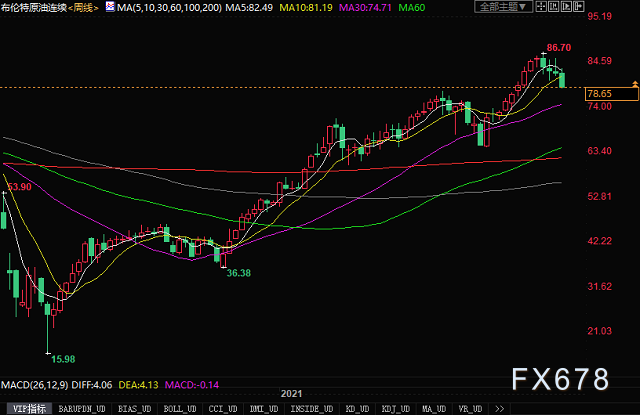The width and height of the screenshot is (640, 415).
Task: Switch to the KDJ_UD indicator tab
Action: (x=396, y=408)
